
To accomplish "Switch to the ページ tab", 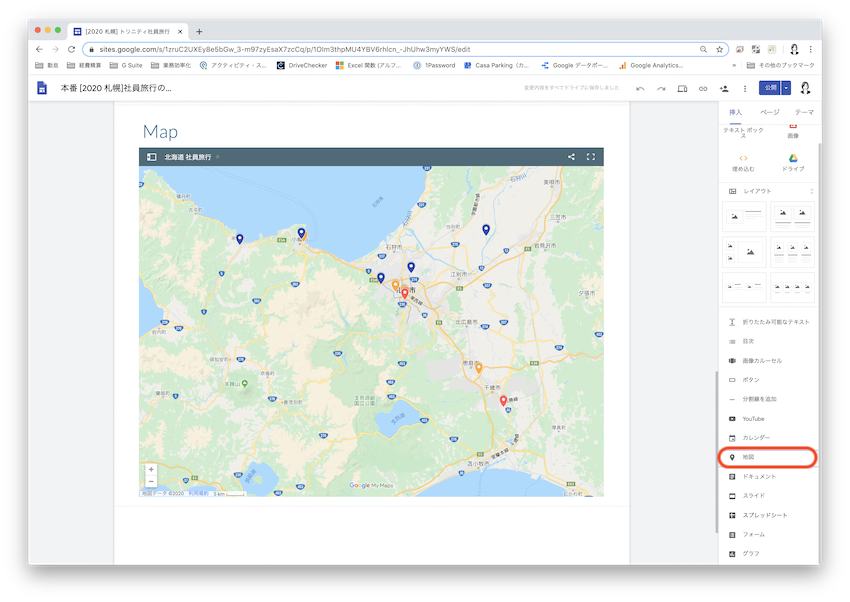I will [770, 112].
